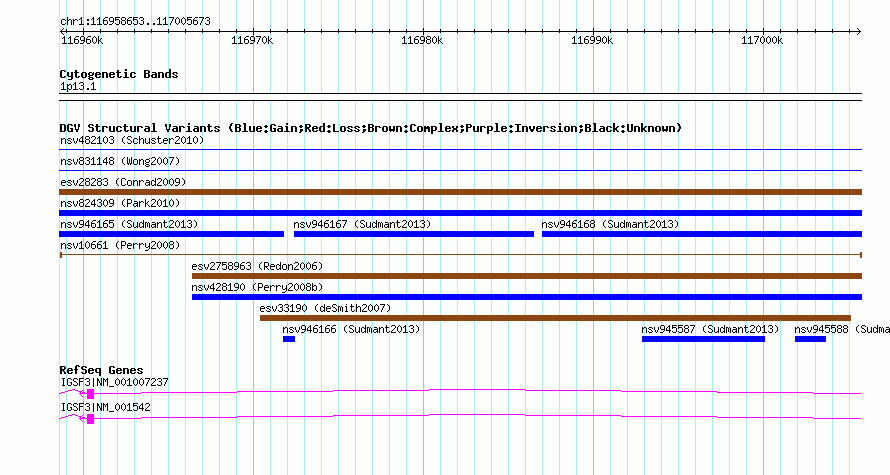
Task: Click the magenta exon block of NM_001007237
Action: 90,394
